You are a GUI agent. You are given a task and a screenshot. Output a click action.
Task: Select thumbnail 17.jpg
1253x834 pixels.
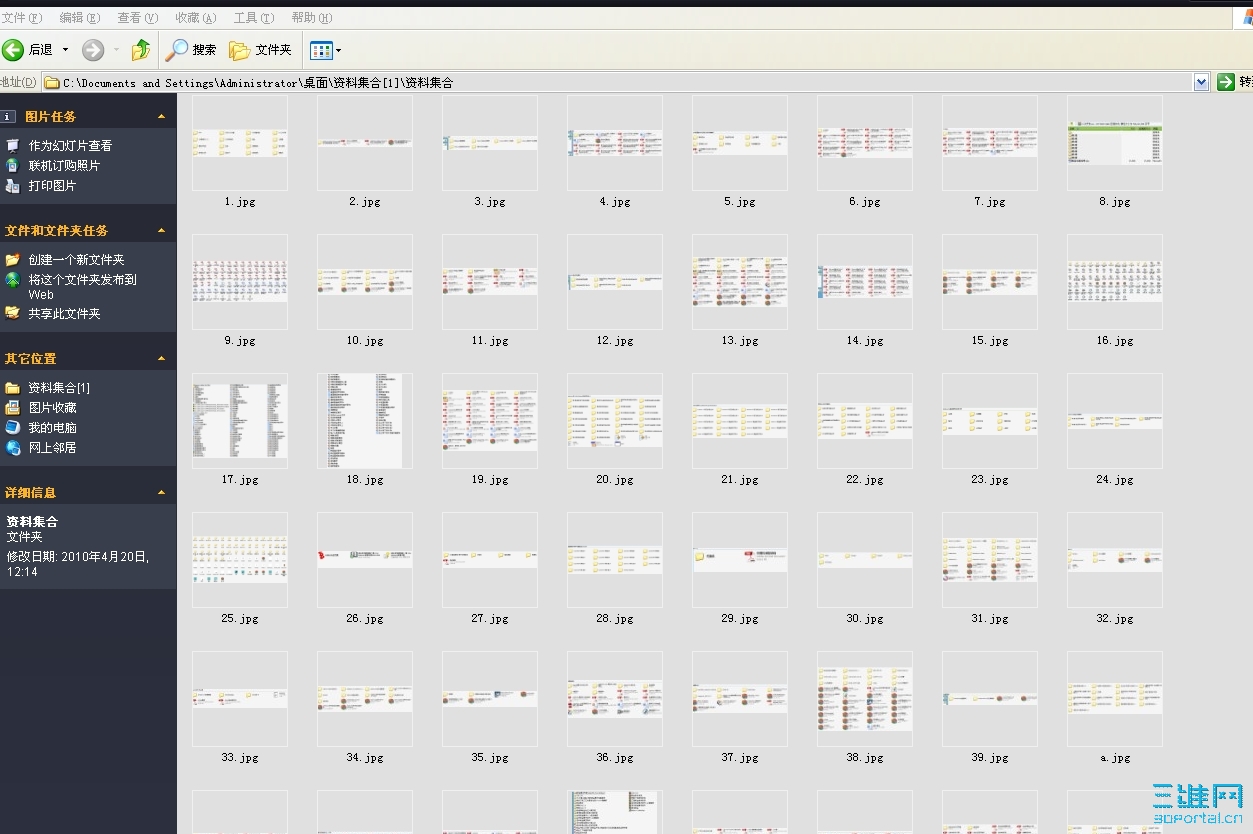(240, 421)
